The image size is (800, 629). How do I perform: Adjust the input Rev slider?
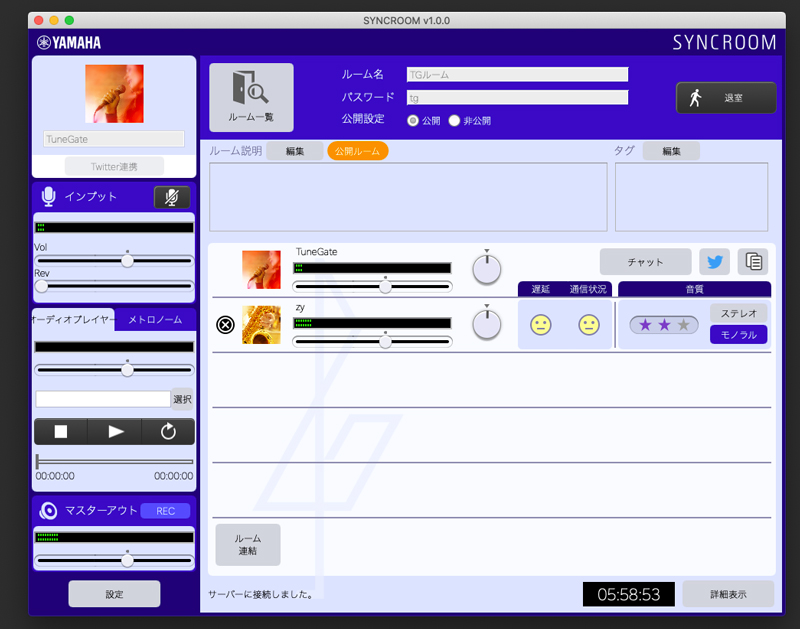point(114,286)
